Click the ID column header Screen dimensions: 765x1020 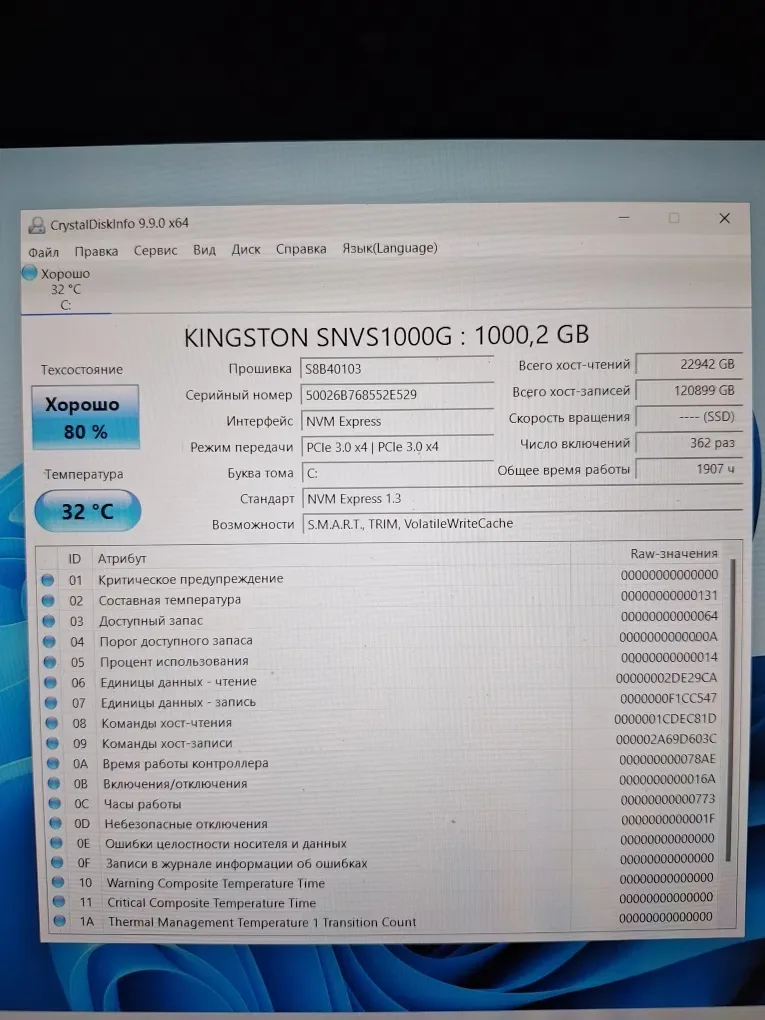point(75,559)
